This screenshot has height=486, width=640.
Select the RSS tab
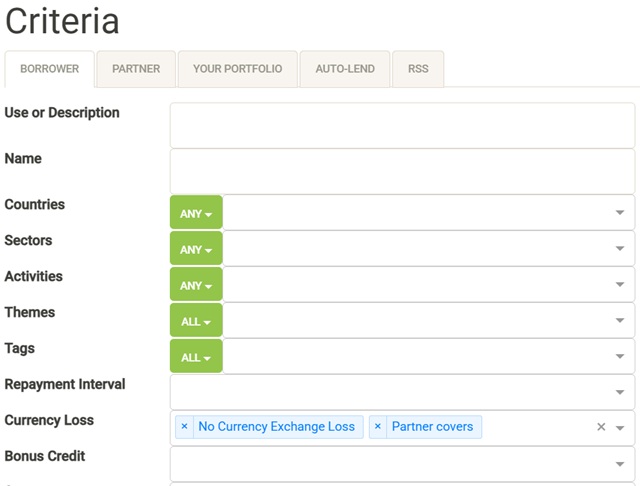[x=418, y=69]
